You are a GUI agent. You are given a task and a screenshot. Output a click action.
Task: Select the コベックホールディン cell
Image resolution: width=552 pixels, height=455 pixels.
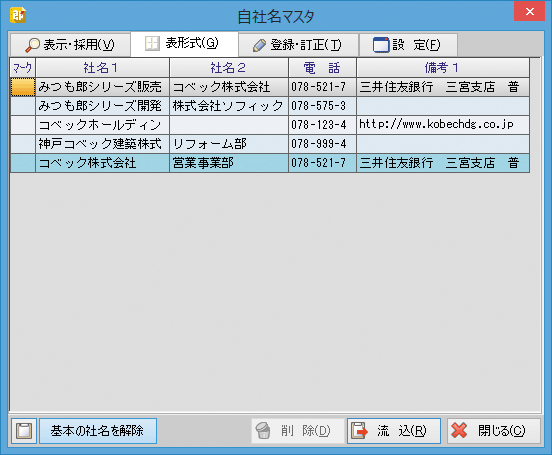click(x=102, y=125)
